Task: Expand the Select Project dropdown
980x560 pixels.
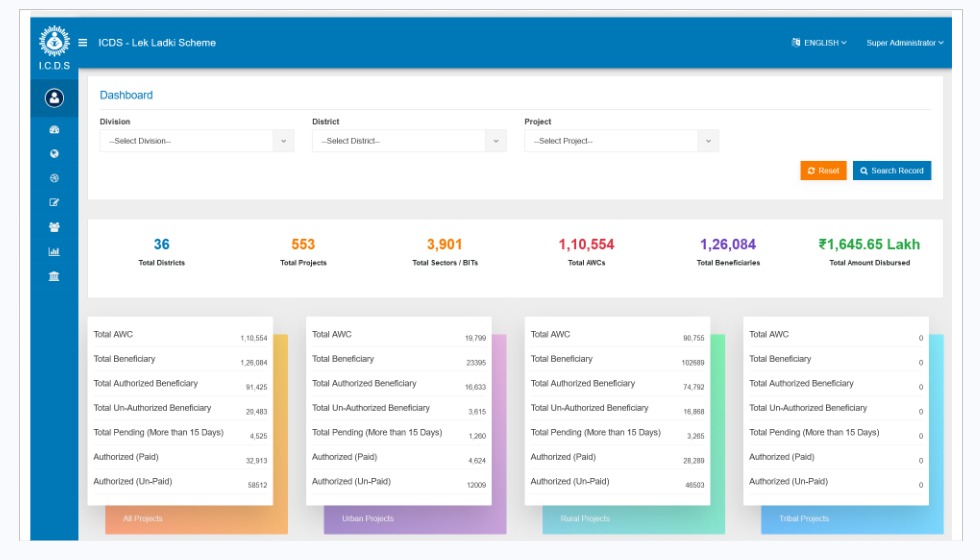Action: 621,141
